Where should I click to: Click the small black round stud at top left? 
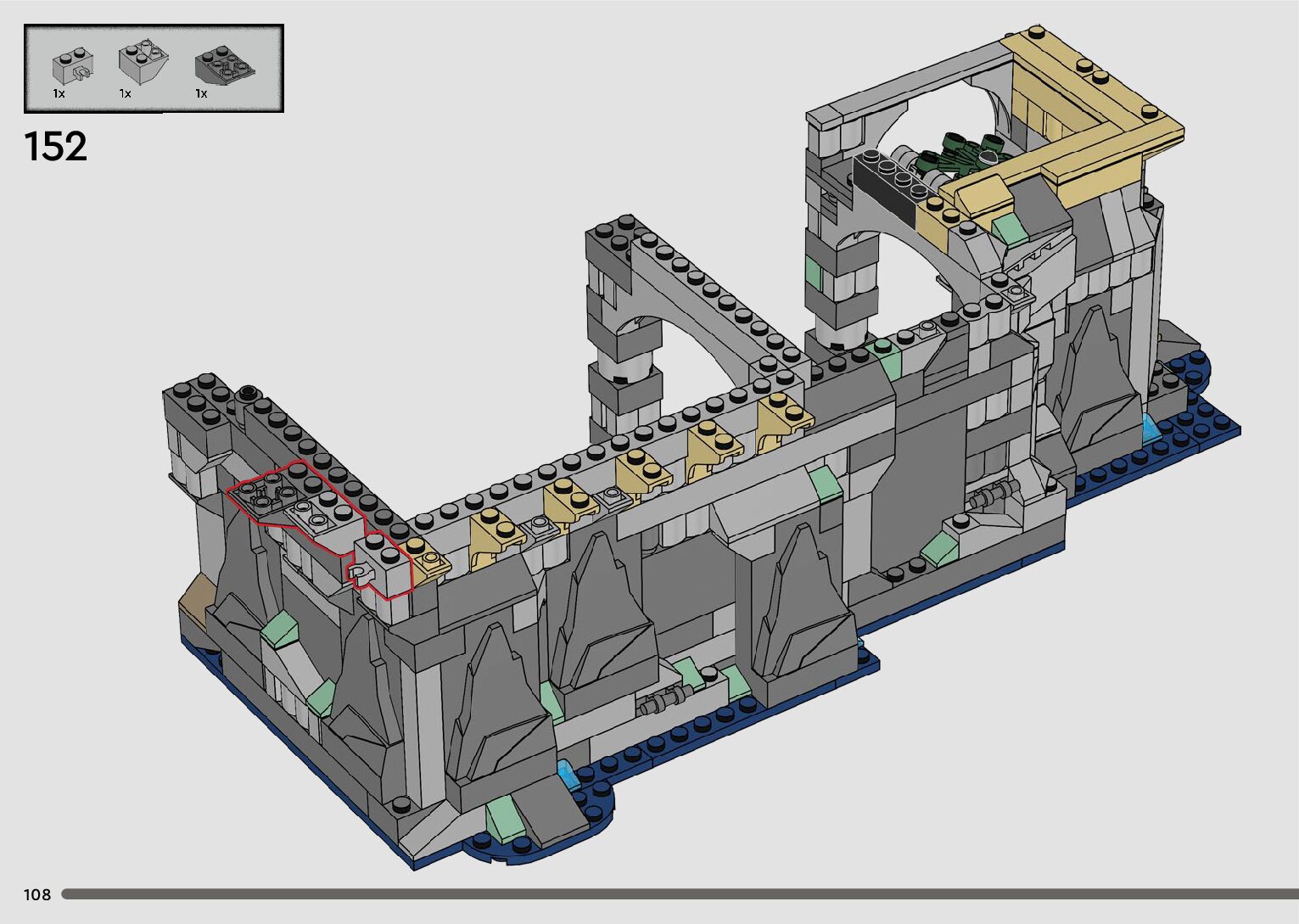(248, 392)
